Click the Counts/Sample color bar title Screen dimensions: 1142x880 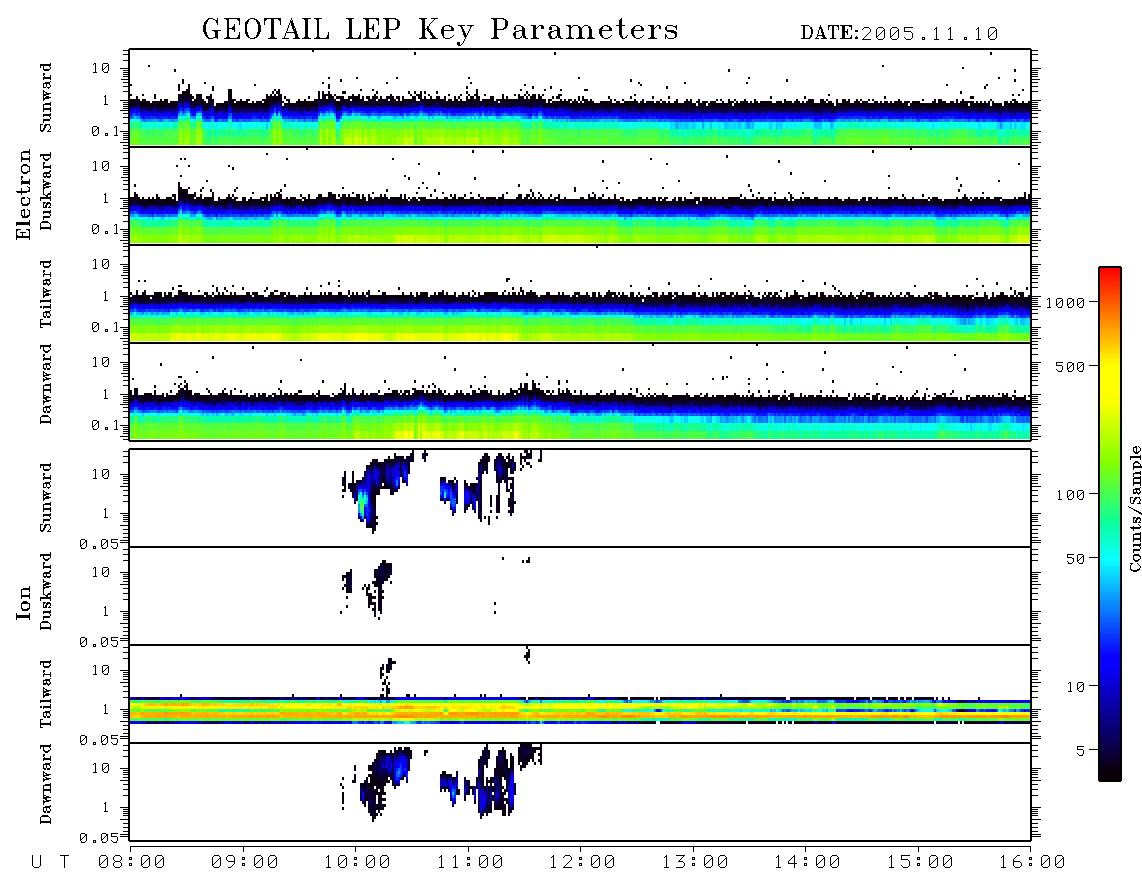coord(1135,508)
